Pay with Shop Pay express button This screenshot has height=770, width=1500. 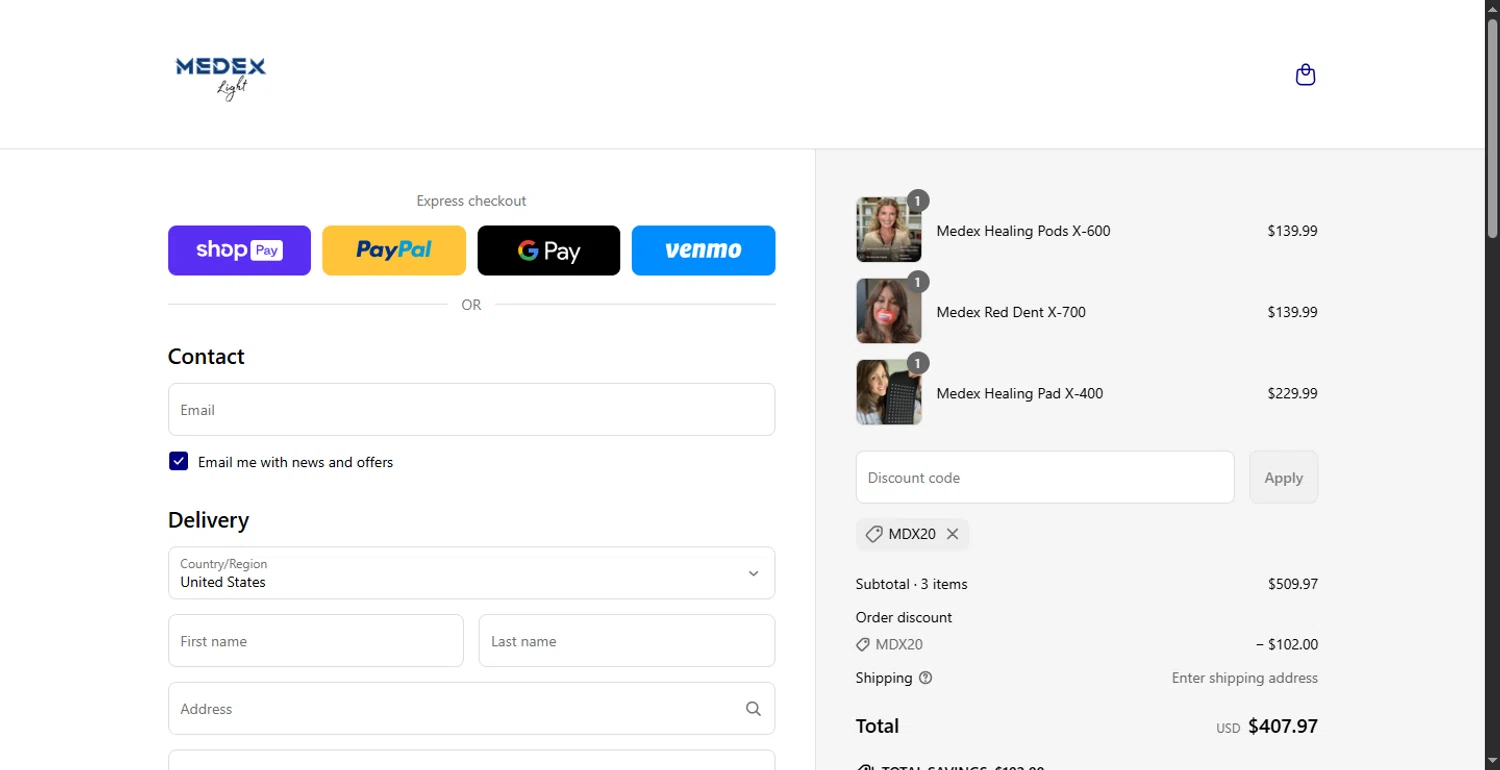(x=239, y=250)
